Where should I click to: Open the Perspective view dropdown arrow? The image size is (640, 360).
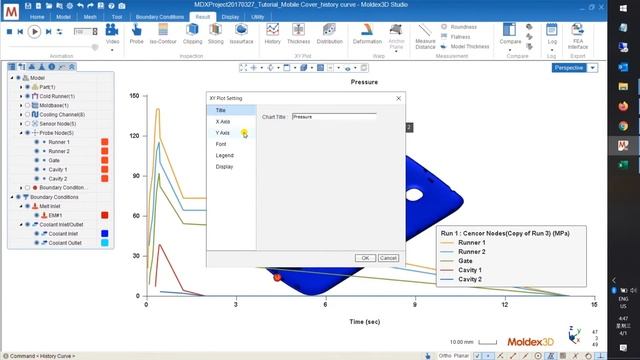pos(593,68)
